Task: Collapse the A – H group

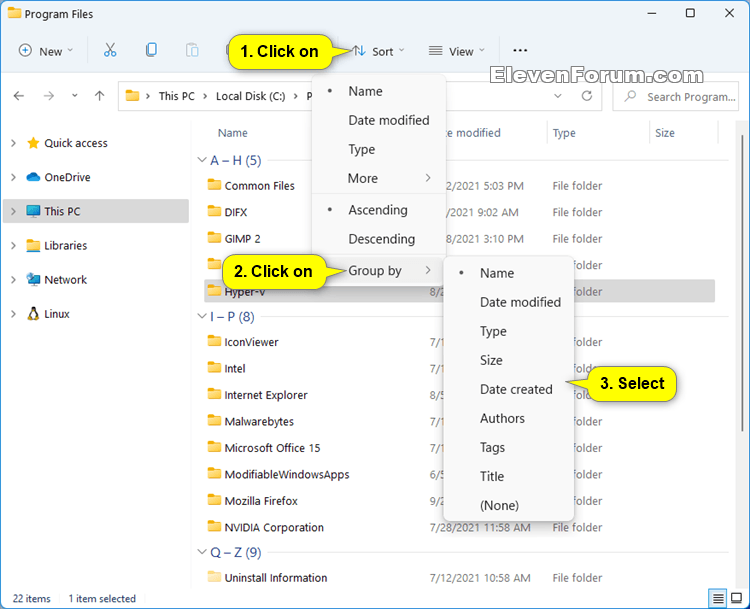Action: pyautogui.click(x=202, y=160)
